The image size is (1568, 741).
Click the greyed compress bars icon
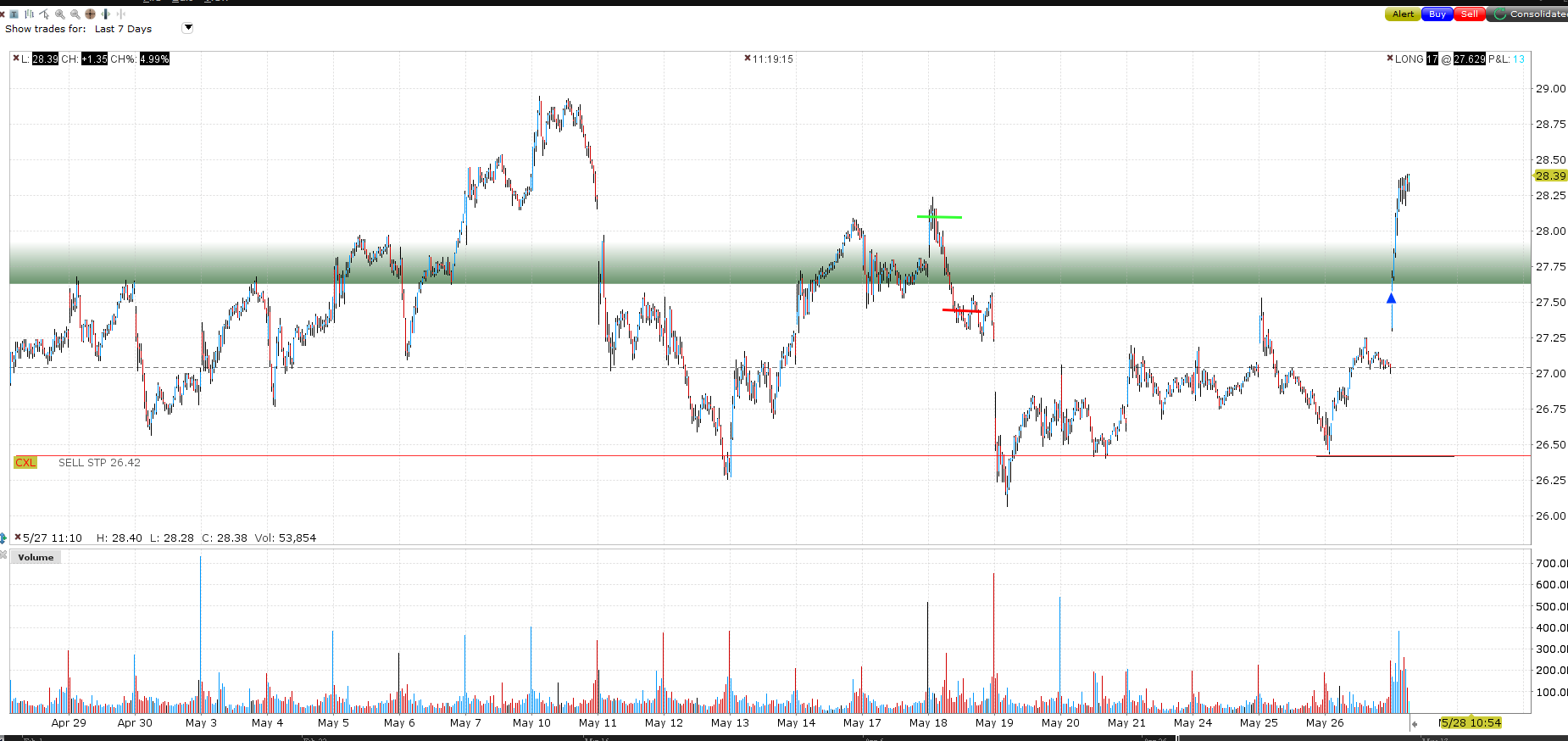point(121,14)
